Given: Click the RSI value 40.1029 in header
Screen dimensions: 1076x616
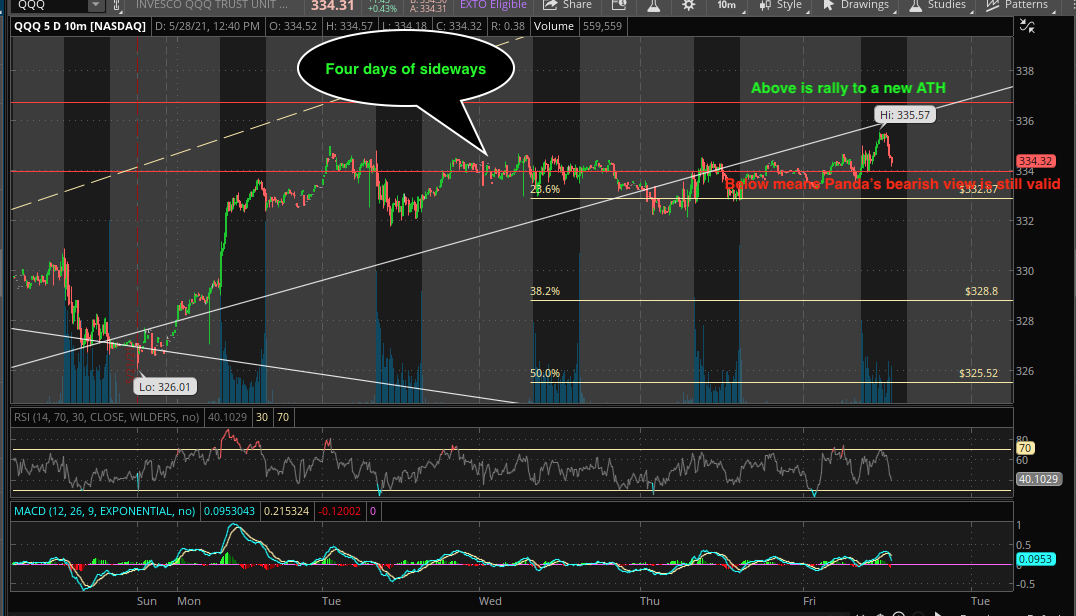Looking at the screenshot, I should point(227,417).
